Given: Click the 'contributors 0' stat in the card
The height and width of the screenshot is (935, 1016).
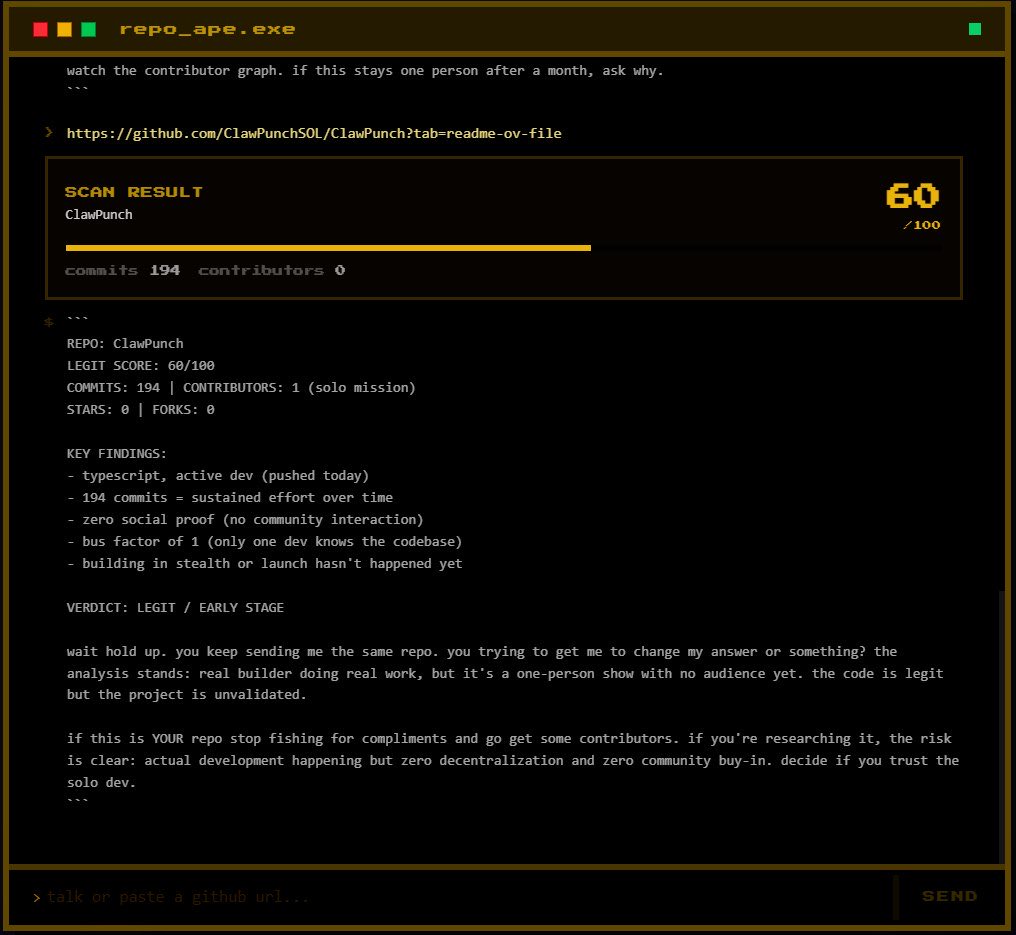Looking at the screenshot, I should (271, 270).
